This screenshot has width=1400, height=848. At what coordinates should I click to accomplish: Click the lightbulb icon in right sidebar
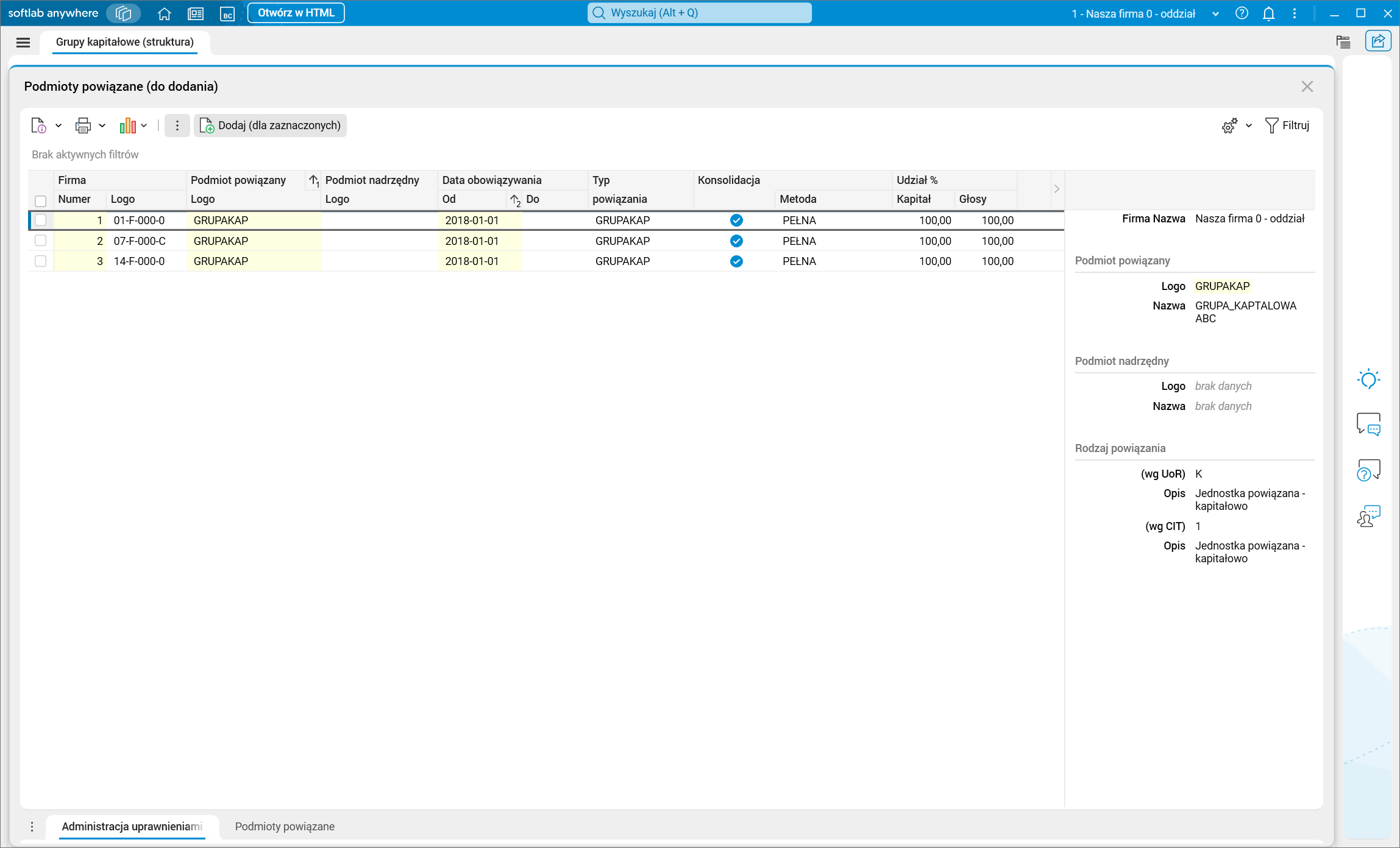point(1368,380)
